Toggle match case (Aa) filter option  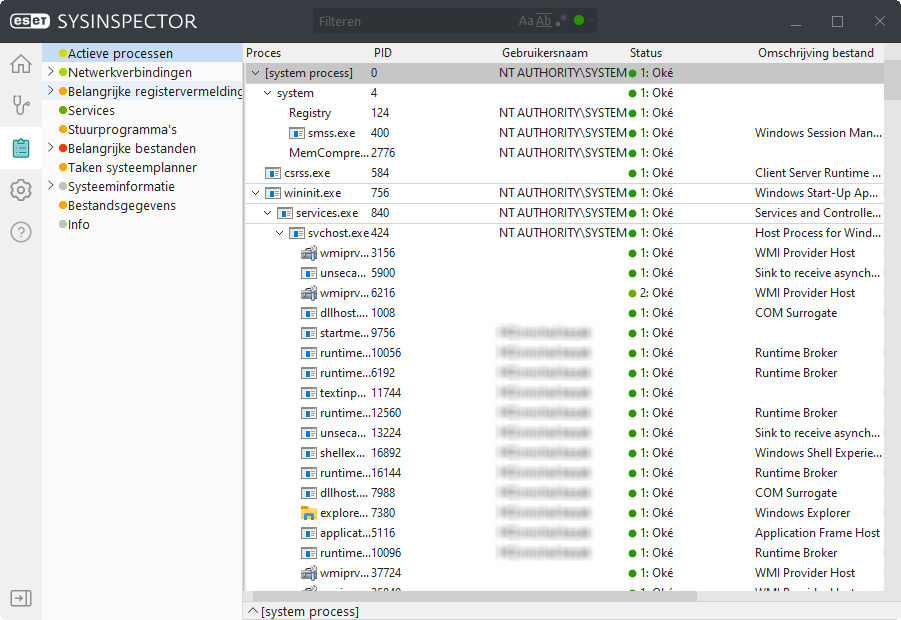tap(526, 21)
